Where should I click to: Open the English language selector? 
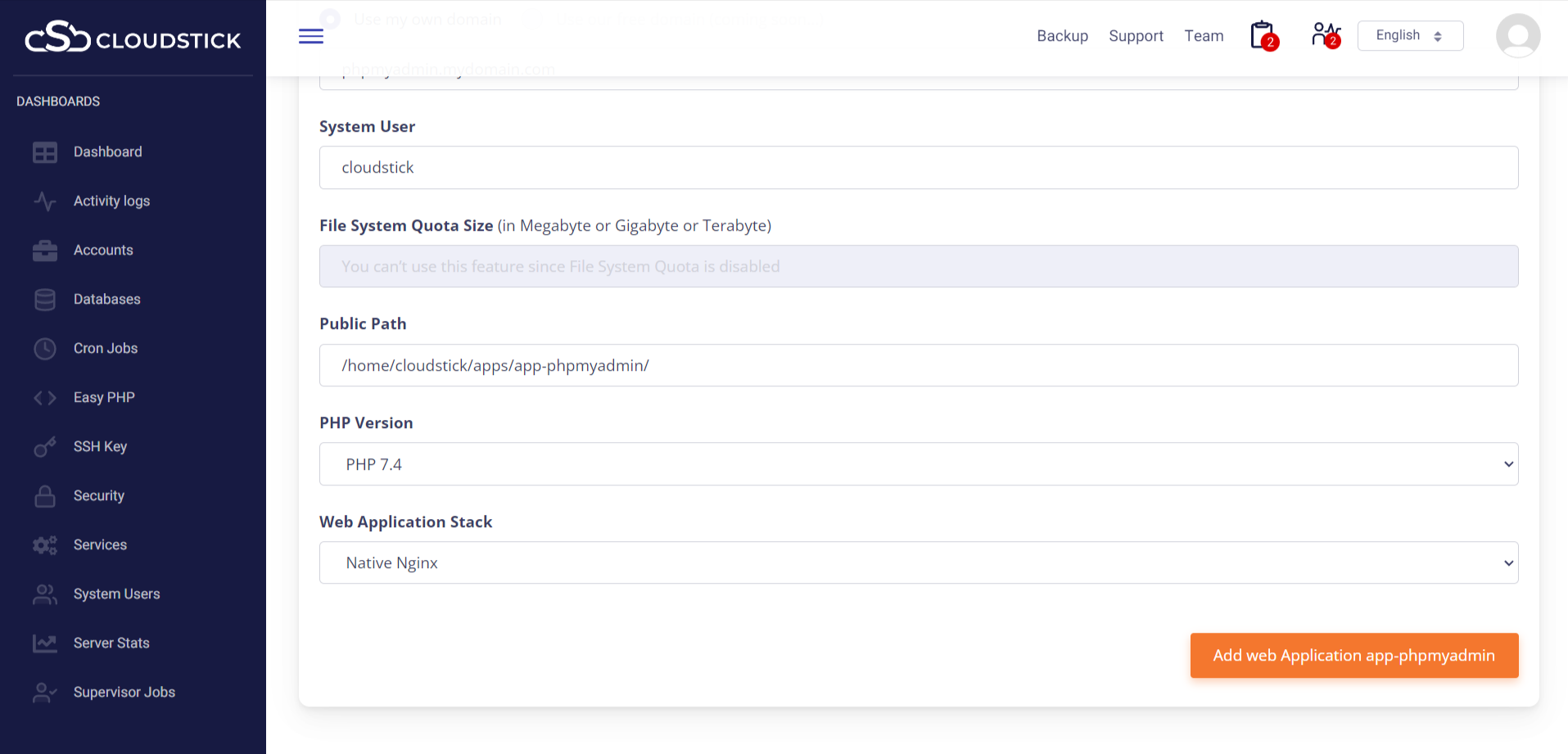(x=1409, y=36)
